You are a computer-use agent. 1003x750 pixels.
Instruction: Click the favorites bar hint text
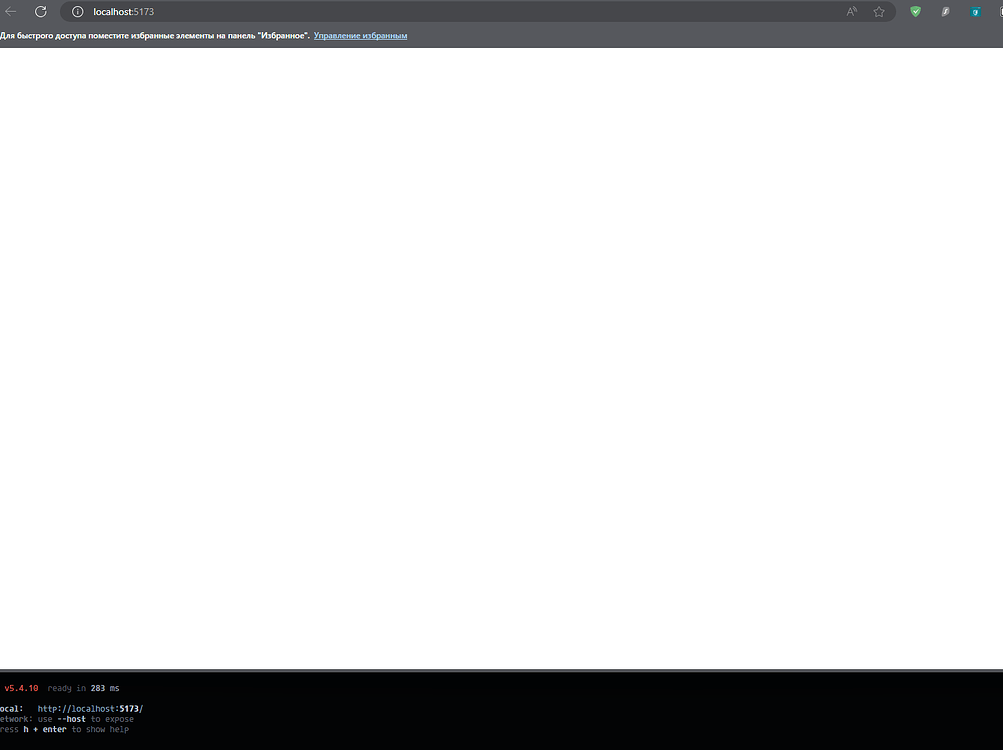pos(155,36)
